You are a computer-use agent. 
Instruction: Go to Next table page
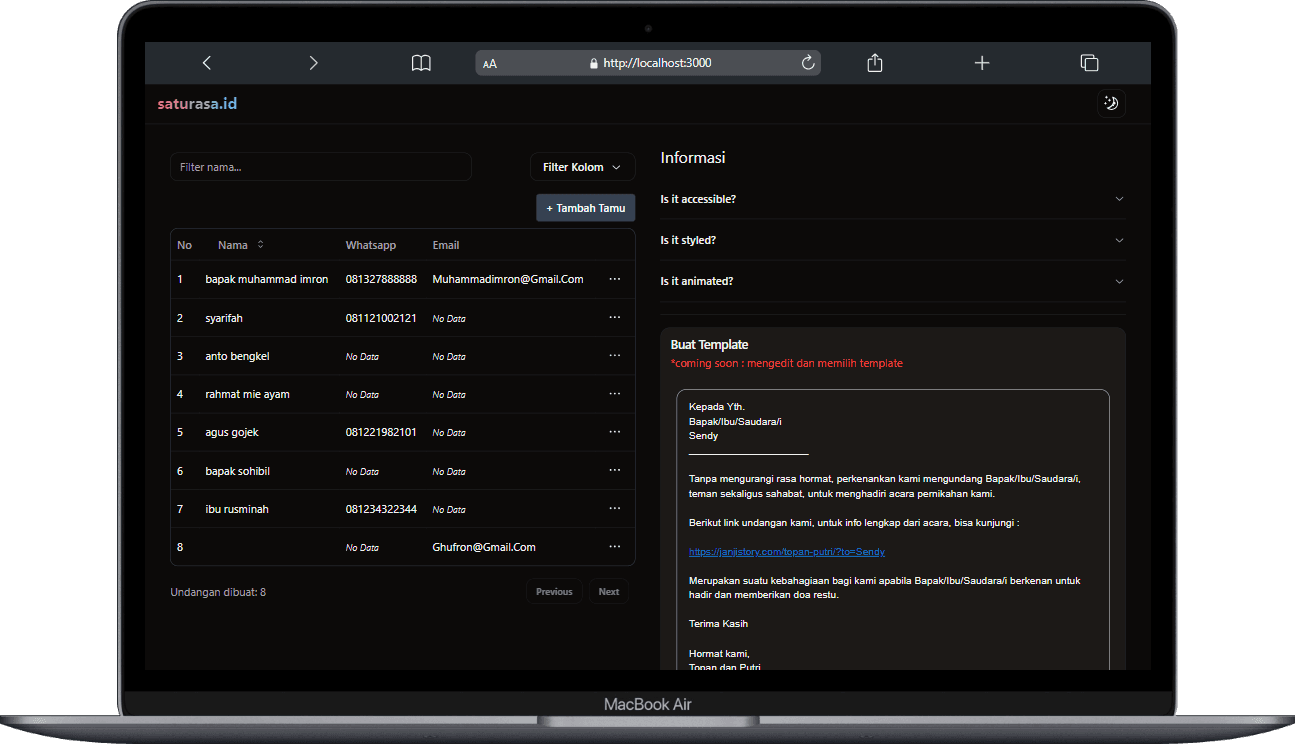click(x=608, y=592)
